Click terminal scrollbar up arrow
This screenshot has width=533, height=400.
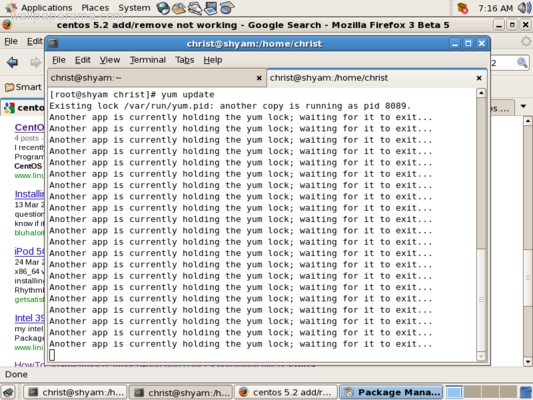481,93
